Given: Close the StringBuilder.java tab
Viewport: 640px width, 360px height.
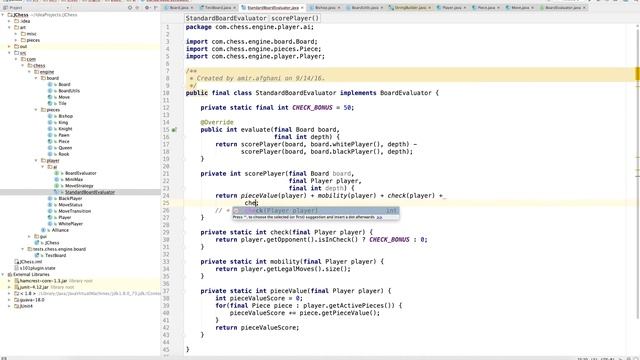Looking at the screenshot, I should coord(430,8).
